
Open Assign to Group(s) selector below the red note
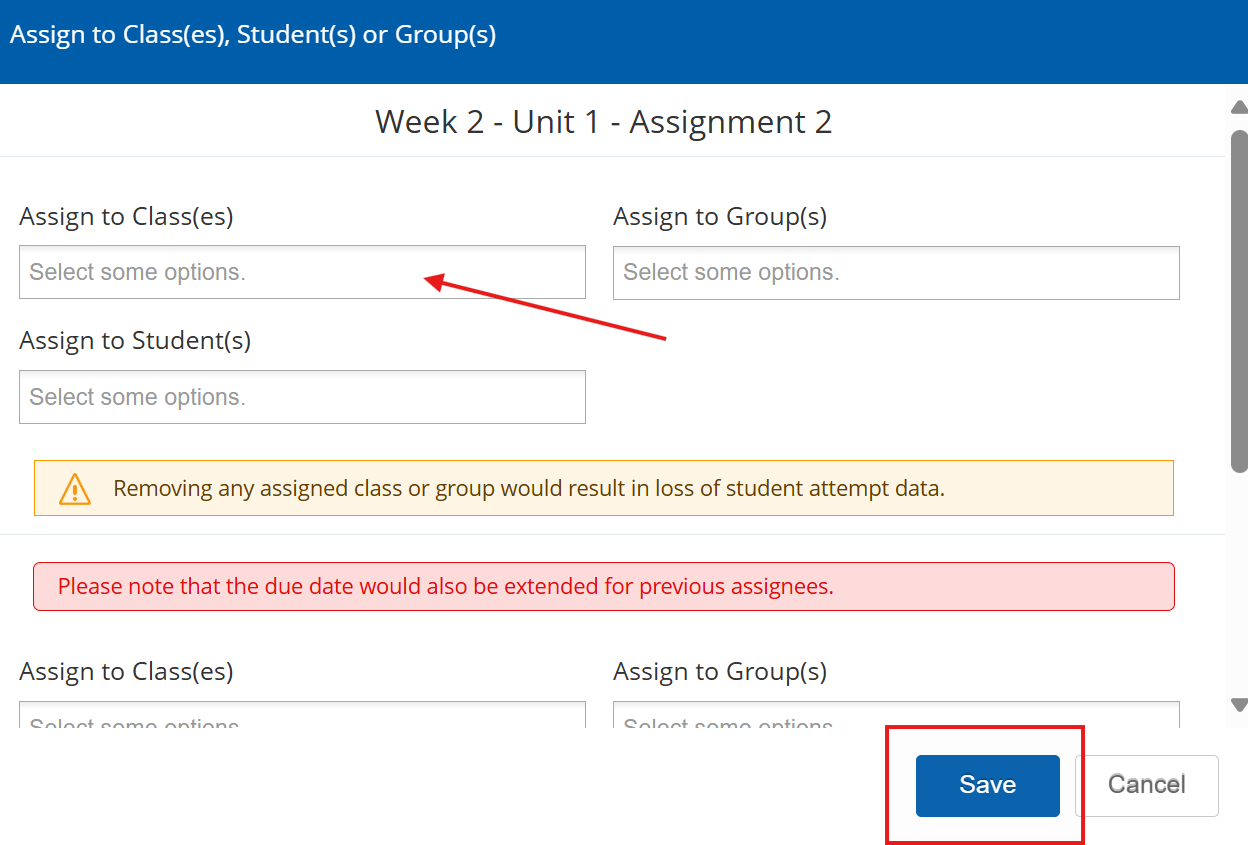(896, 716)
